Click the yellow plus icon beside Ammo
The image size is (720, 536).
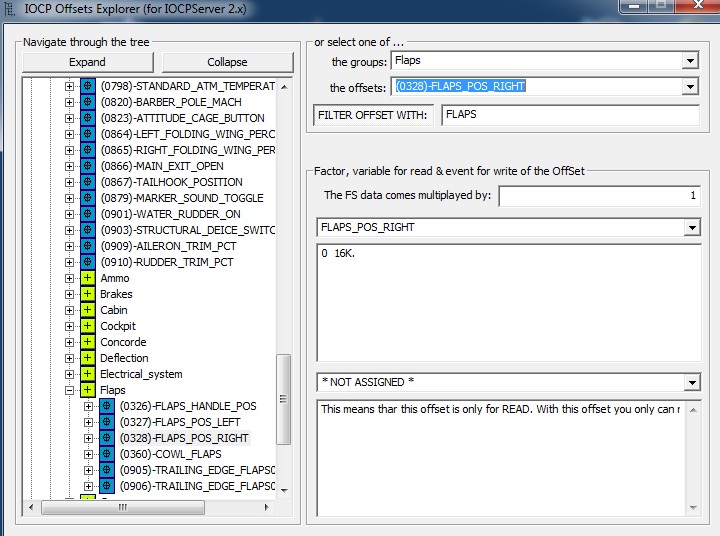point(88,278)
